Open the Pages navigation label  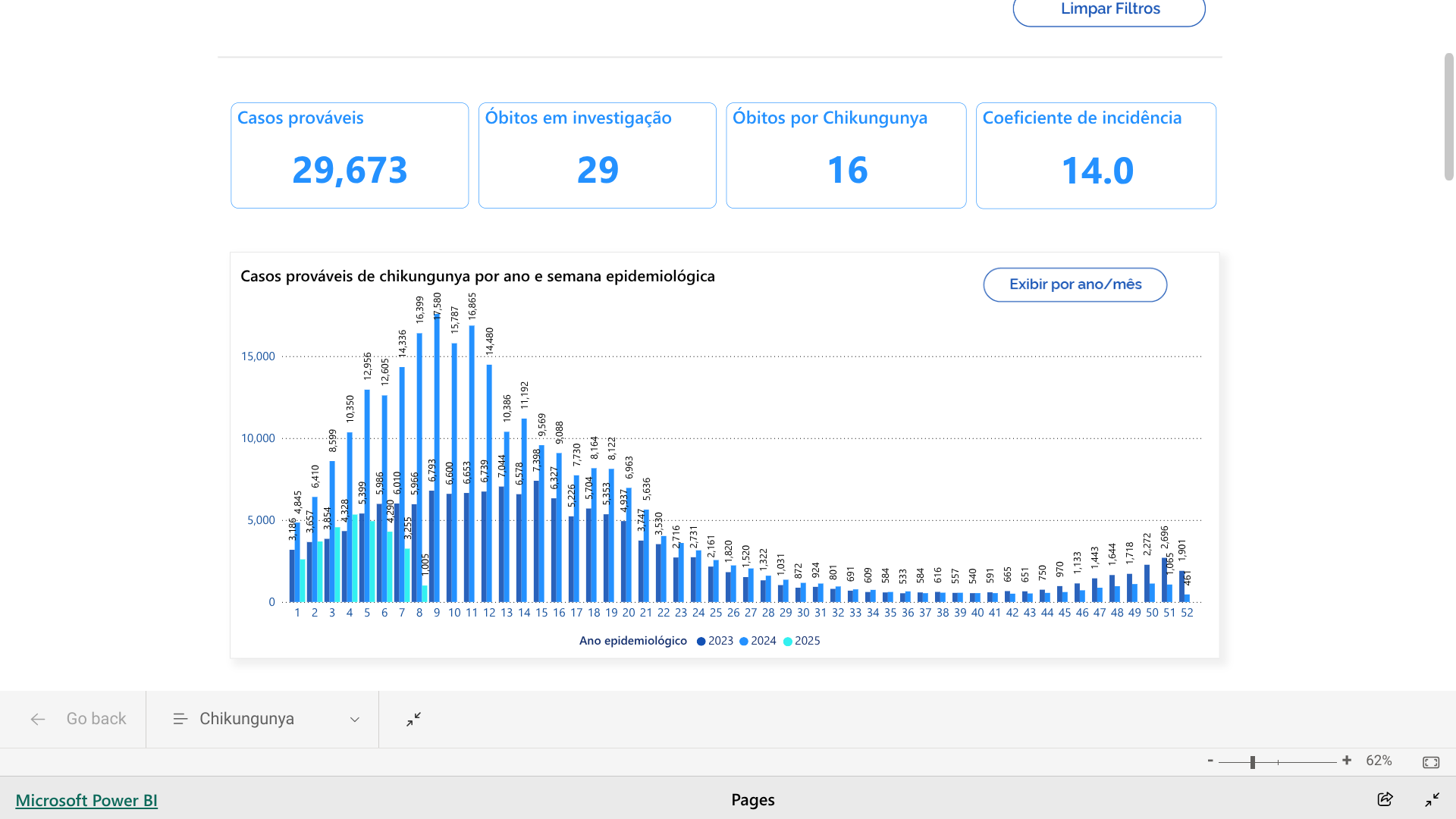752,799
